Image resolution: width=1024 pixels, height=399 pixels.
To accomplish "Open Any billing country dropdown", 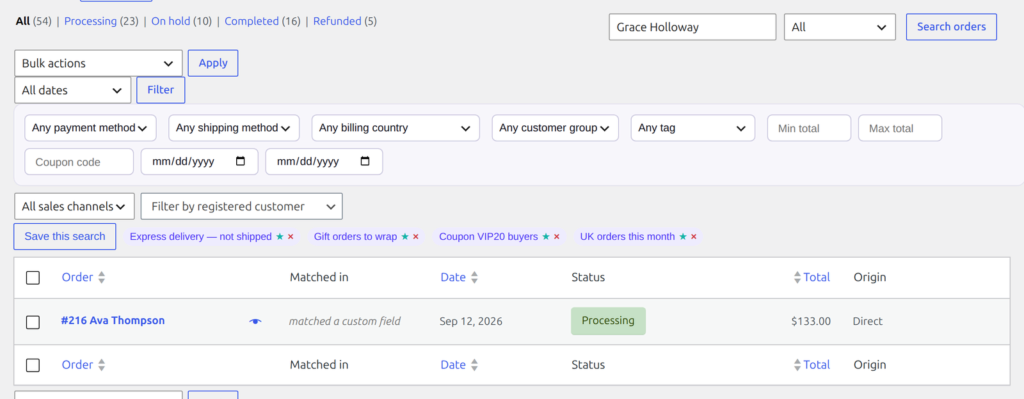I will pos(396,128).
